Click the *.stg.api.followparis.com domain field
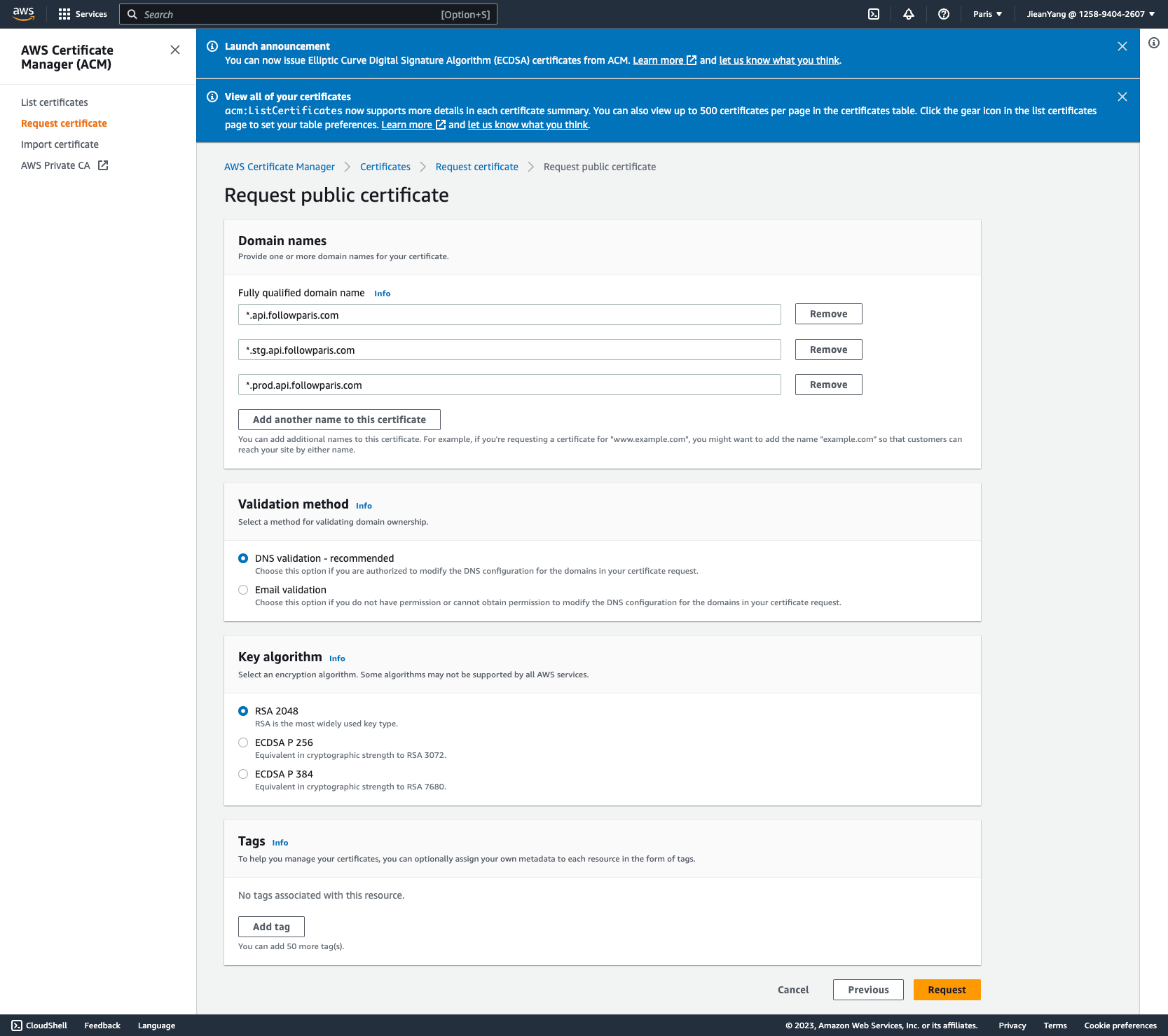The height and width of the screenshot is (1036, 1168). pyautogui.click(x=509, y=350)
